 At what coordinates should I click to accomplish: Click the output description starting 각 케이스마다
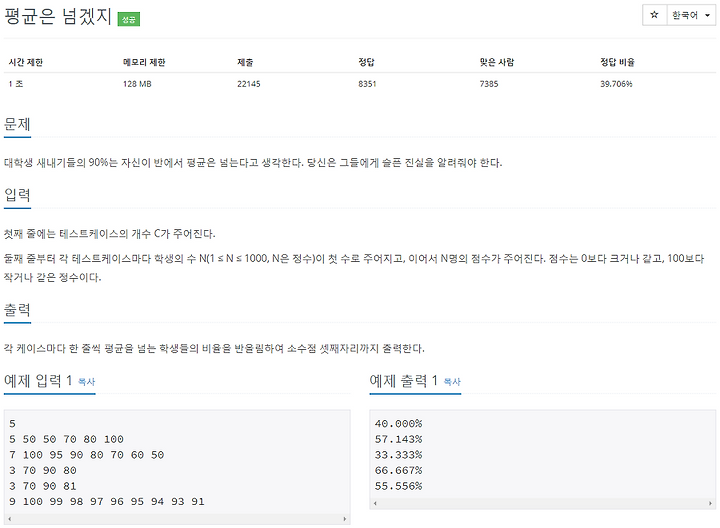(x=214, y=348)
